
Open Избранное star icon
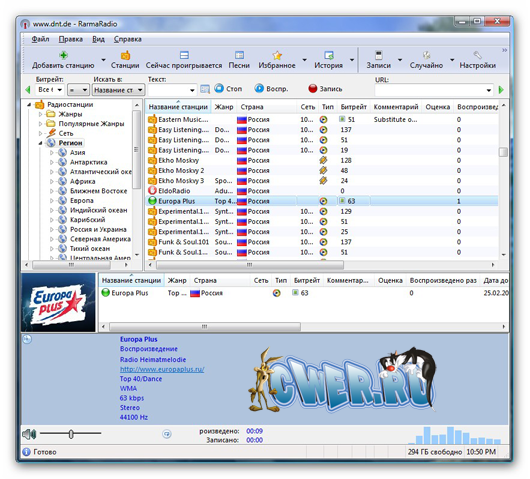(x=277, y=55)
